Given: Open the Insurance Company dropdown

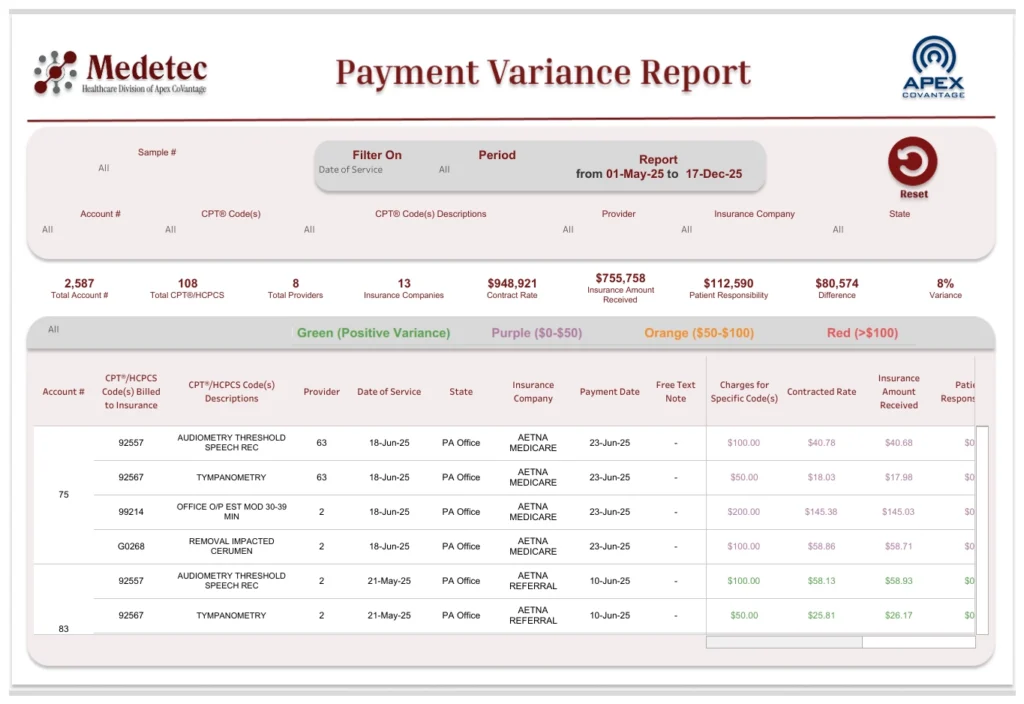Looking at the screenshot, I should (x=686, y=229).
